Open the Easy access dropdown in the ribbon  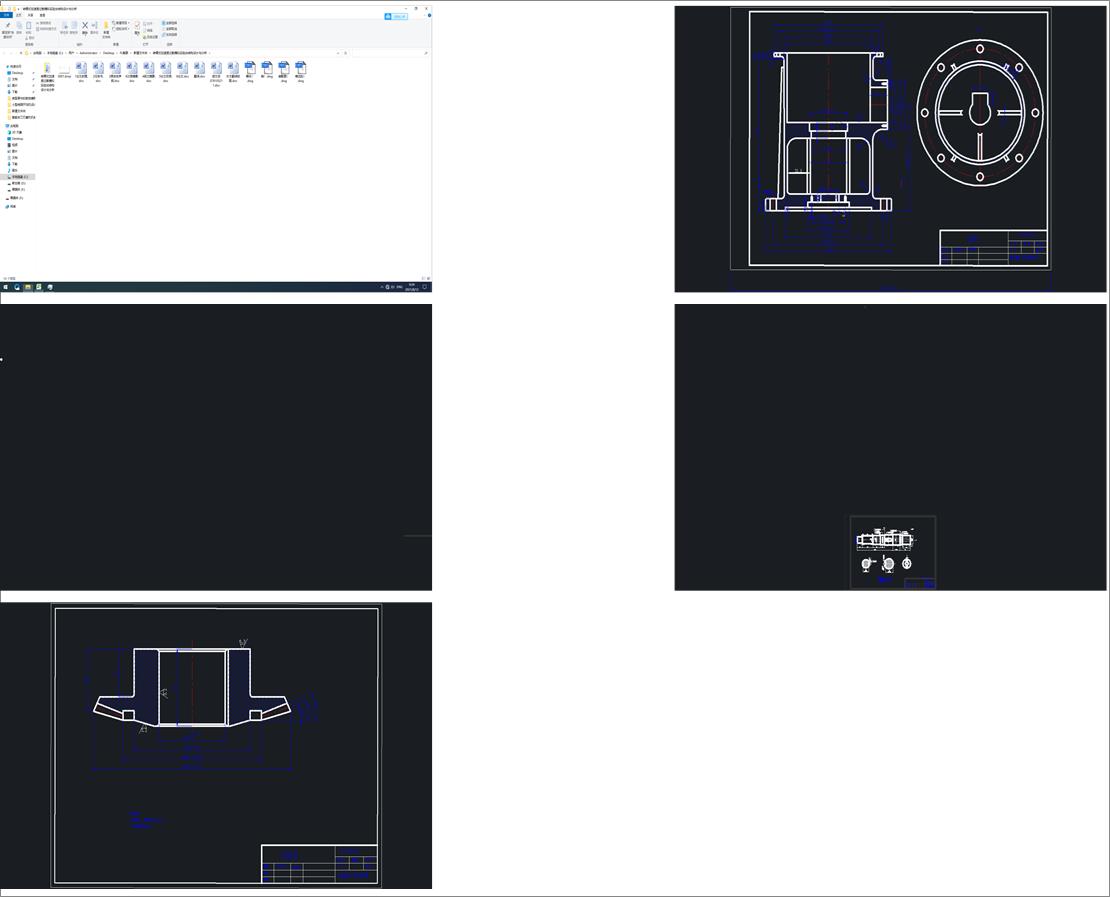pyautogui.click(x=121, y=29)
